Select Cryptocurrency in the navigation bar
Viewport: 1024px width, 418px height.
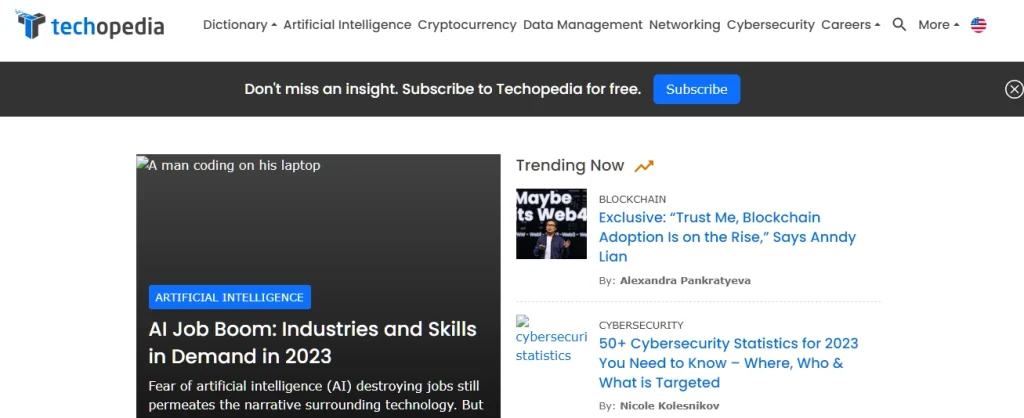coord(467,25)
